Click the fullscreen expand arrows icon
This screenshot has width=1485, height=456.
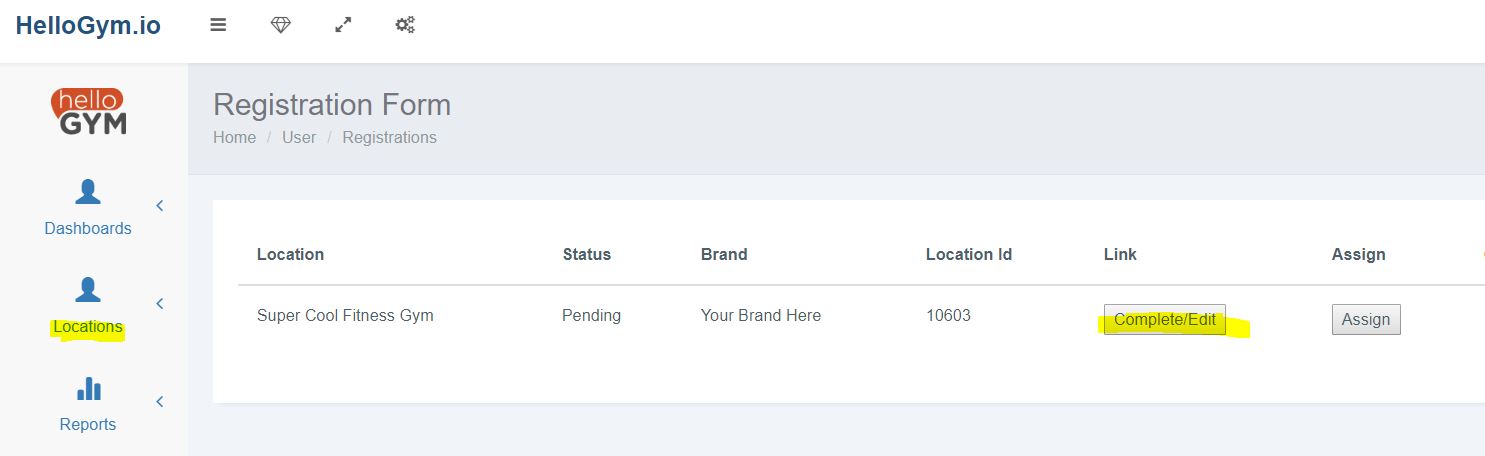click(x=343, y=26)
